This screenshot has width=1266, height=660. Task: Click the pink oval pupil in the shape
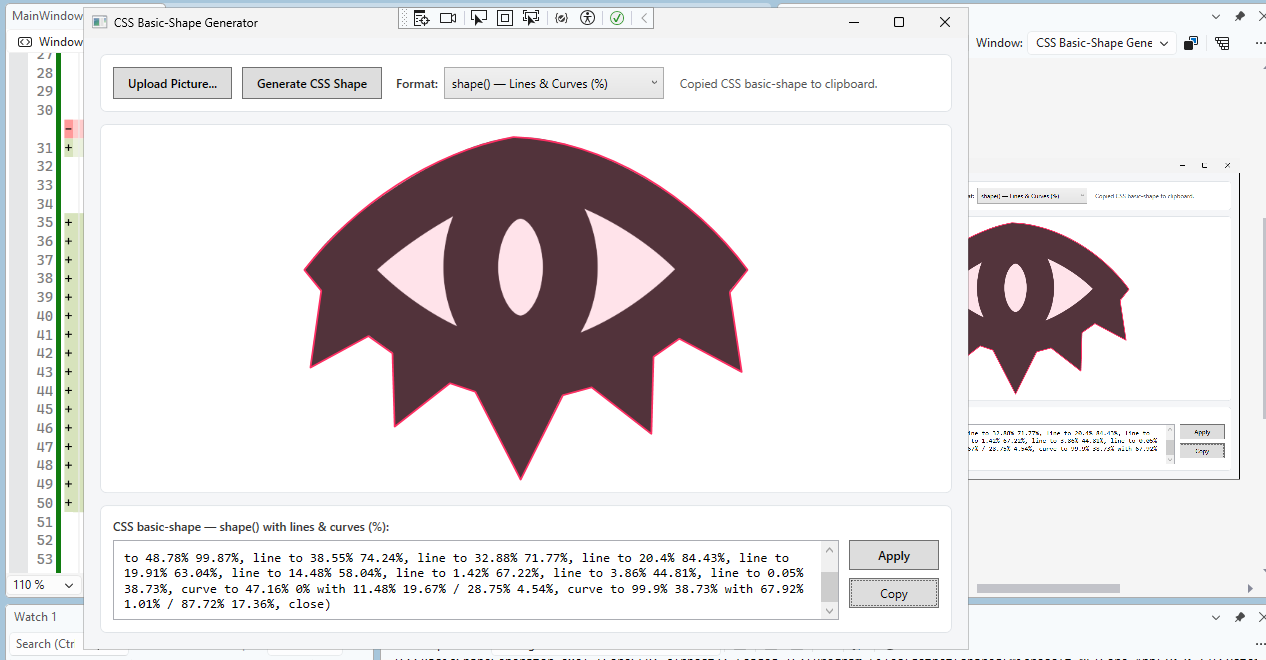[520, 267]
